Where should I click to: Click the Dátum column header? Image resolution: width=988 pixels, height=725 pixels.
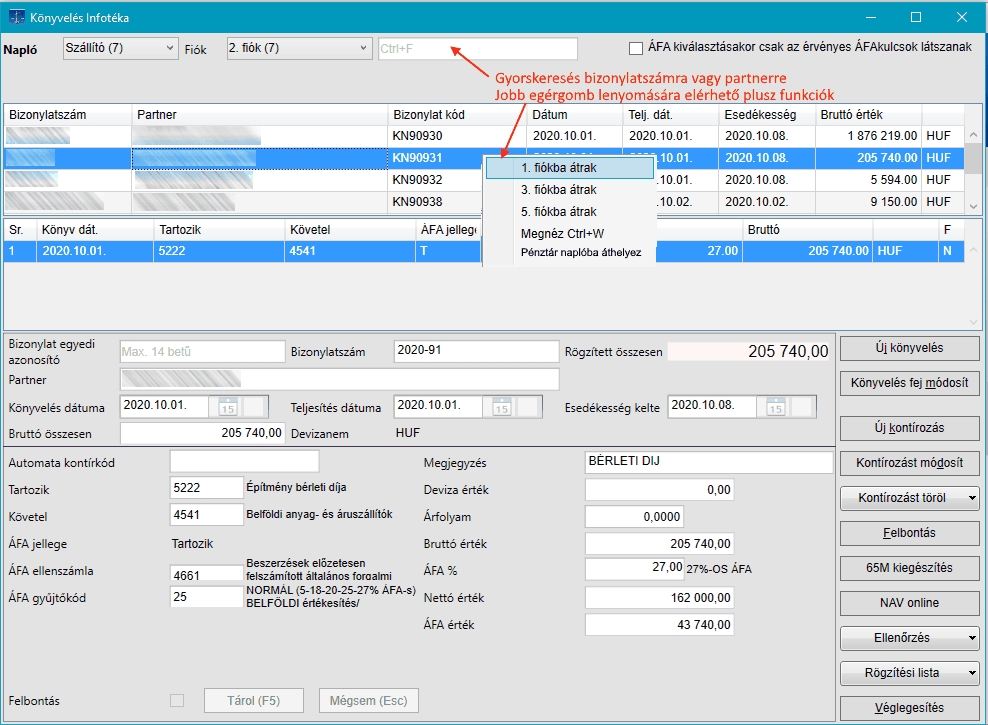coord(574,115)
